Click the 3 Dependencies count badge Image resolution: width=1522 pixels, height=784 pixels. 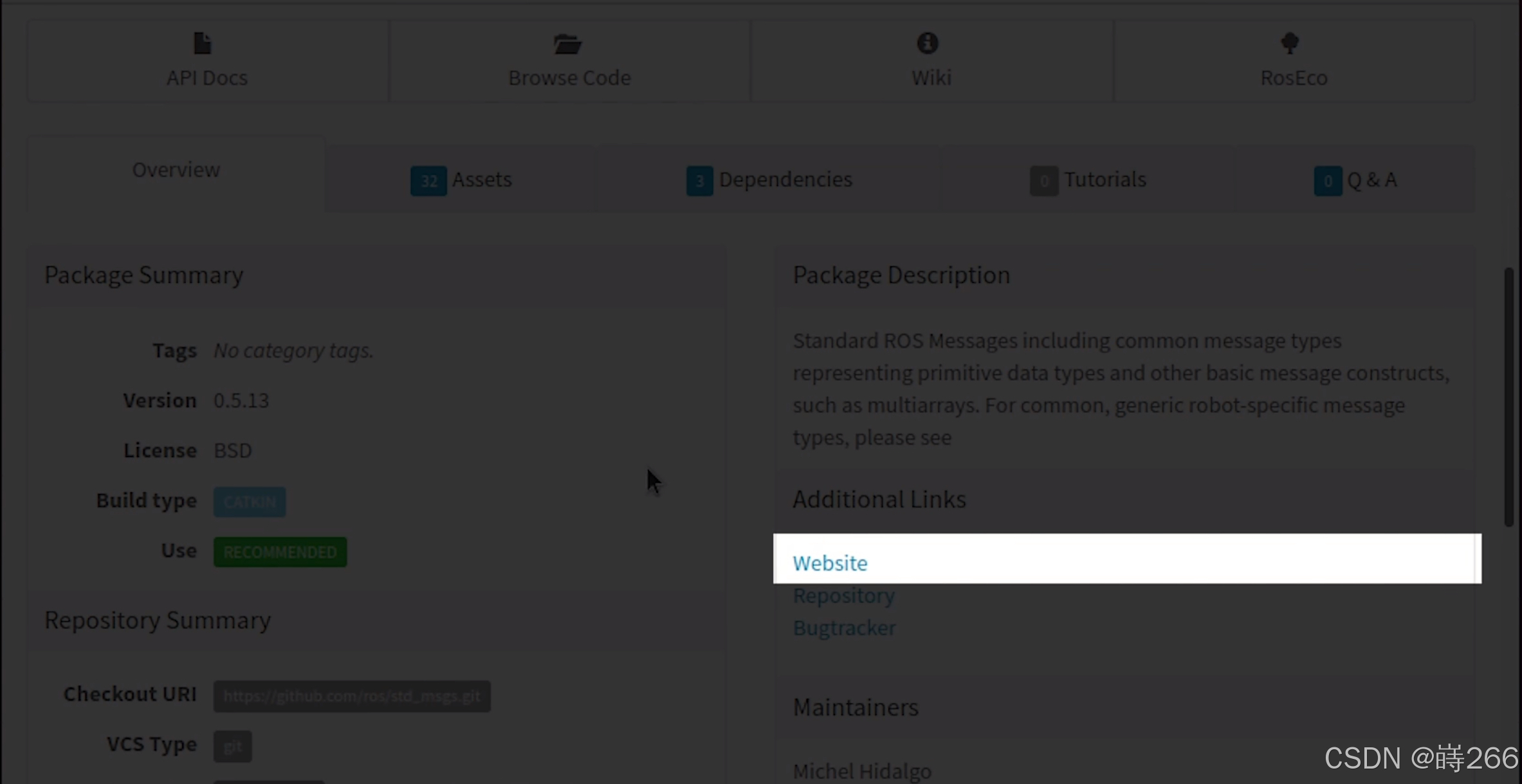pos(699,181)
